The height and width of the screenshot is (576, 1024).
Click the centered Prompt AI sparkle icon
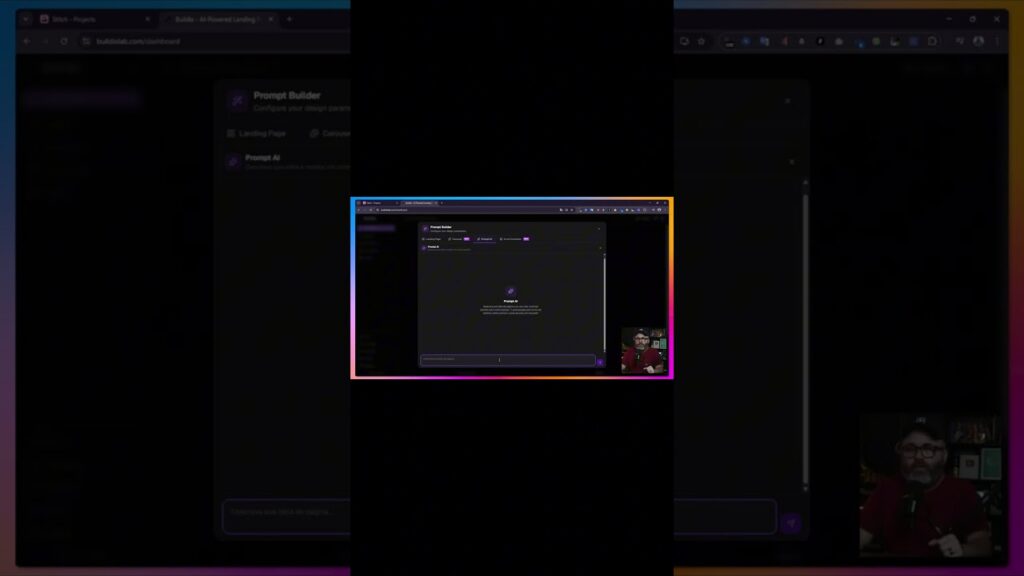[x=511, y=291]
